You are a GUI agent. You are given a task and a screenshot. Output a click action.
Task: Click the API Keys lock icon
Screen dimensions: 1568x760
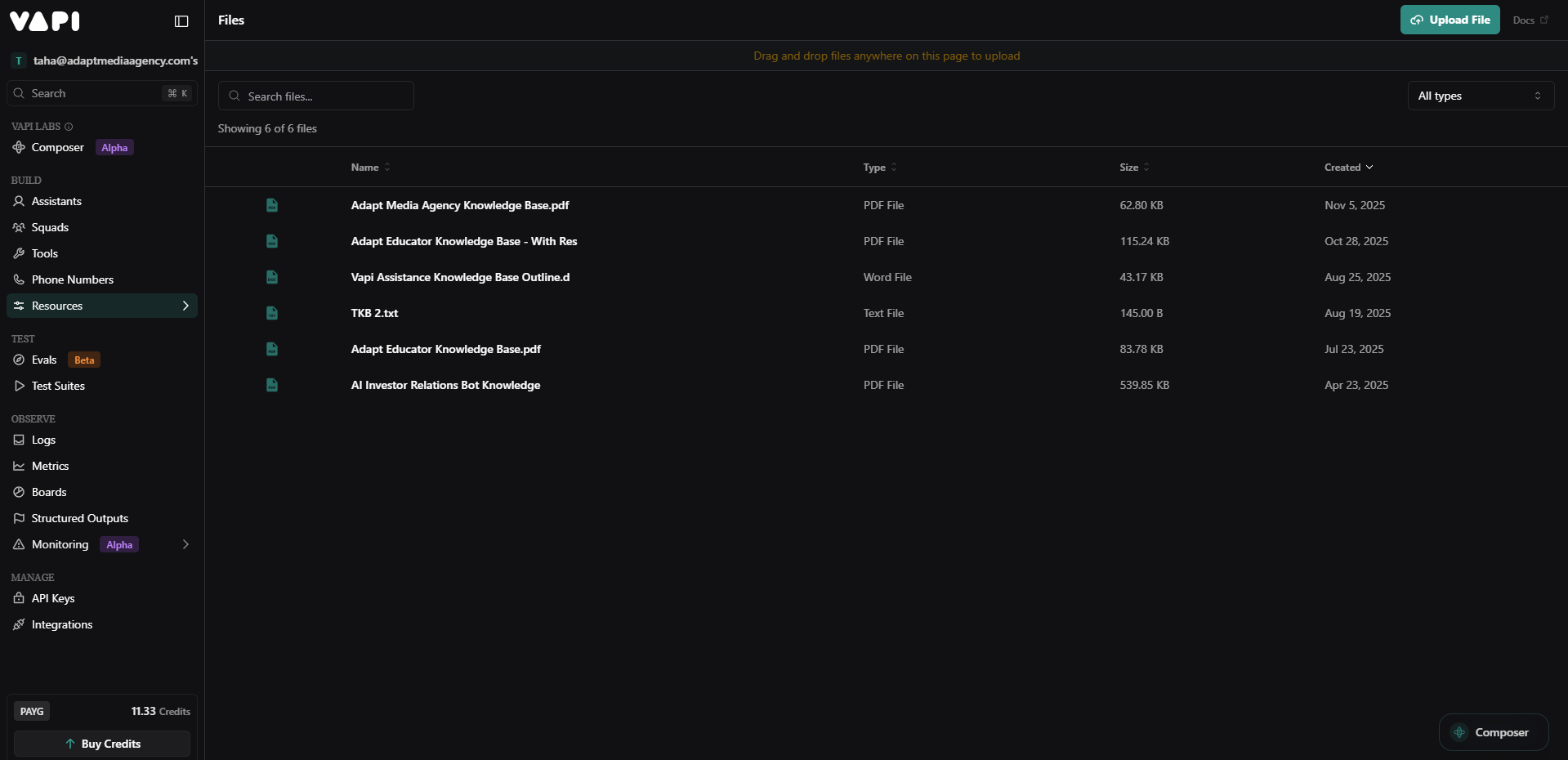click(19, 598)
